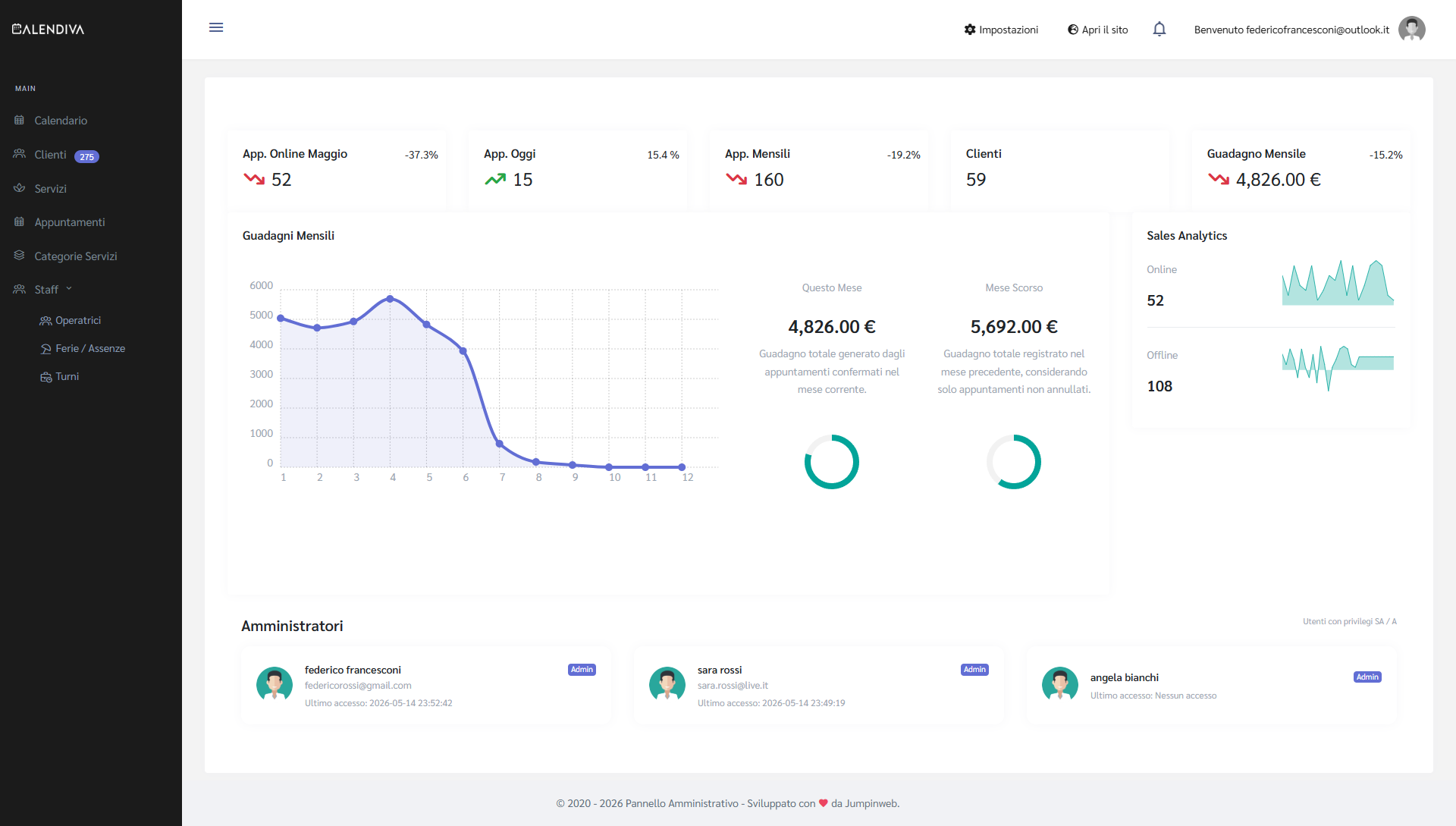Click Admin badge on federico francesconi card
The image size is (1456, 826).
(x=582, y=670)
